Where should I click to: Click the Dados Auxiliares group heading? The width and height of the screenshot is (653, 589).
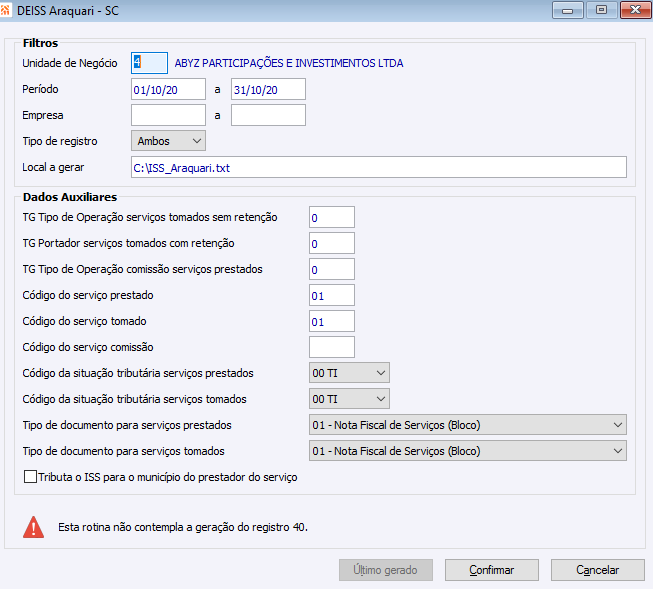[x=70, y=197]
